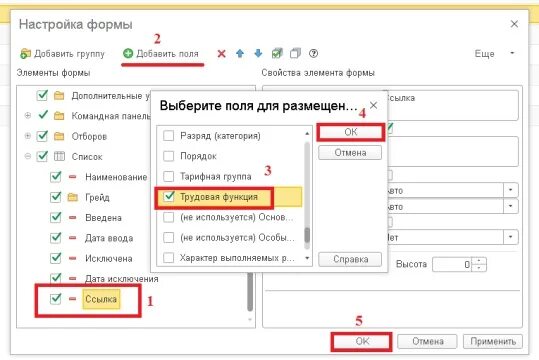
Task: Open help with question mark icon
Action: [313, 53]
